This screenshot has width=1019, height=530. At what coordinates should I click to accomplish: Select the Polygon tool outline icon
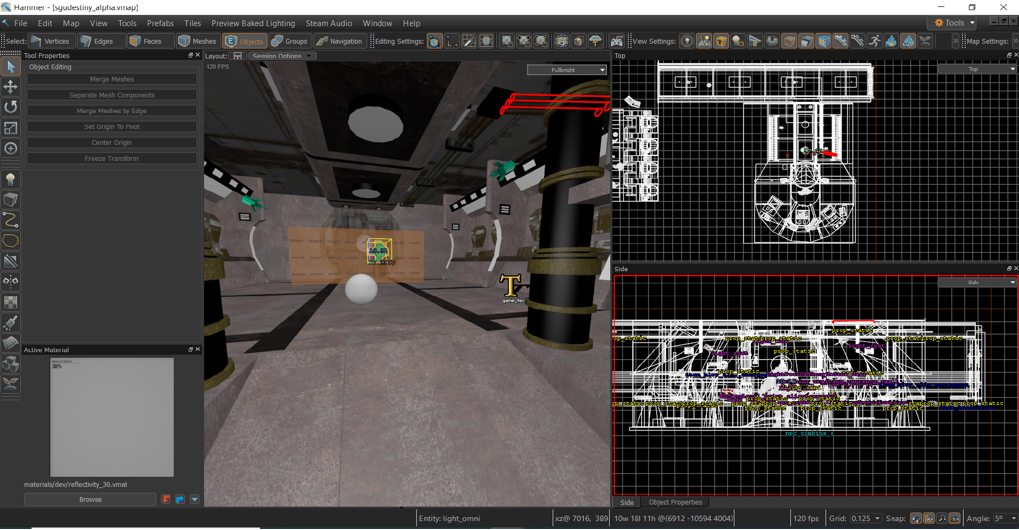tap(10, 240)
